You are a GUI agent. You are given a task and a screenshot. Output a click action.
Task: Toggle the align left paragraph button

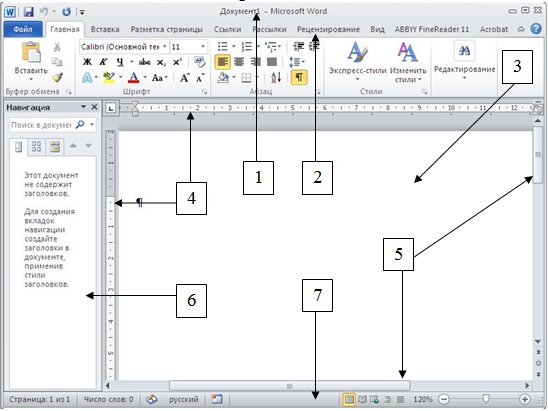click(223, 62)
